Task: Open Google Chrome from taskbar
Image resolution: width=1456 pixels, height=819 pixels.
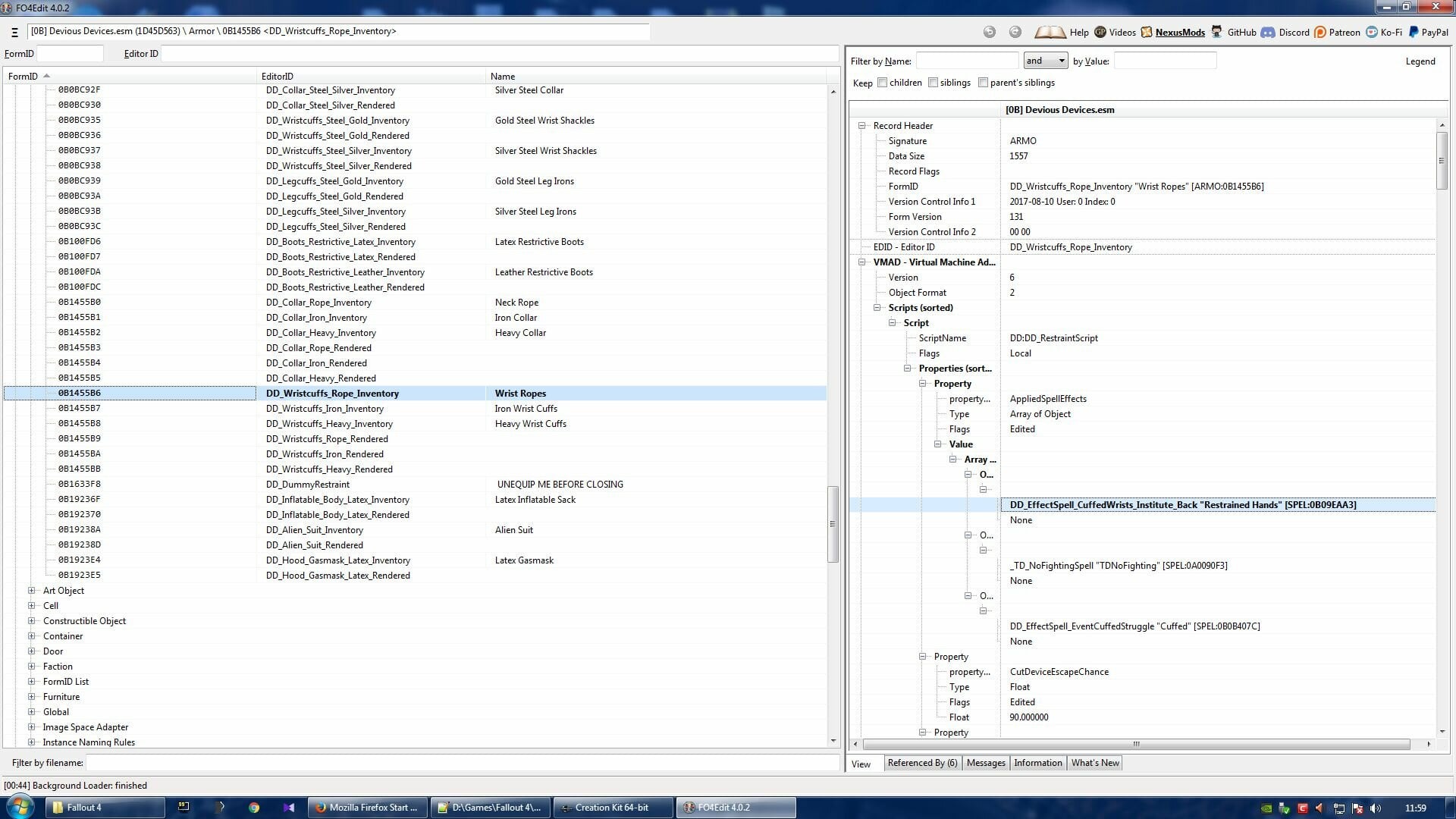Action: point(254,808)
